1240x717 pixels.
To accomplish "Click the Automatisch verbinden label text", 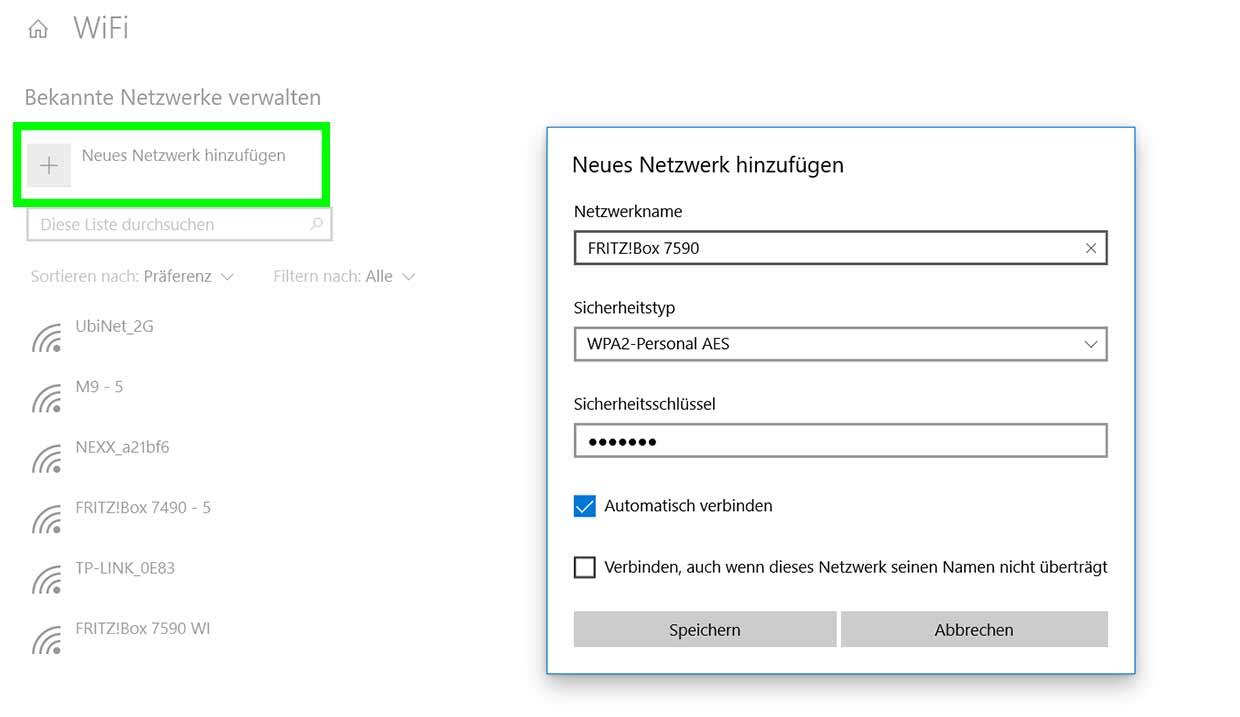I will point(689,506).
